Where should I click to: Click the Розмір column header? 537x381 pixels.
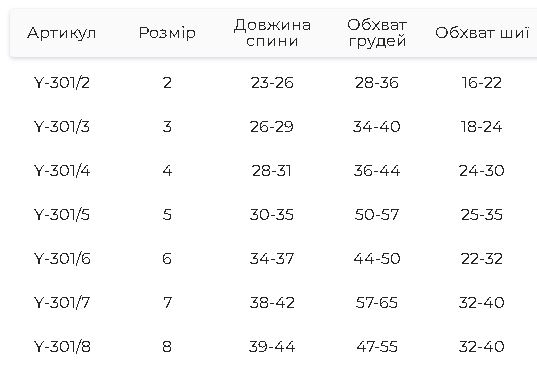[x=167, y=33]
